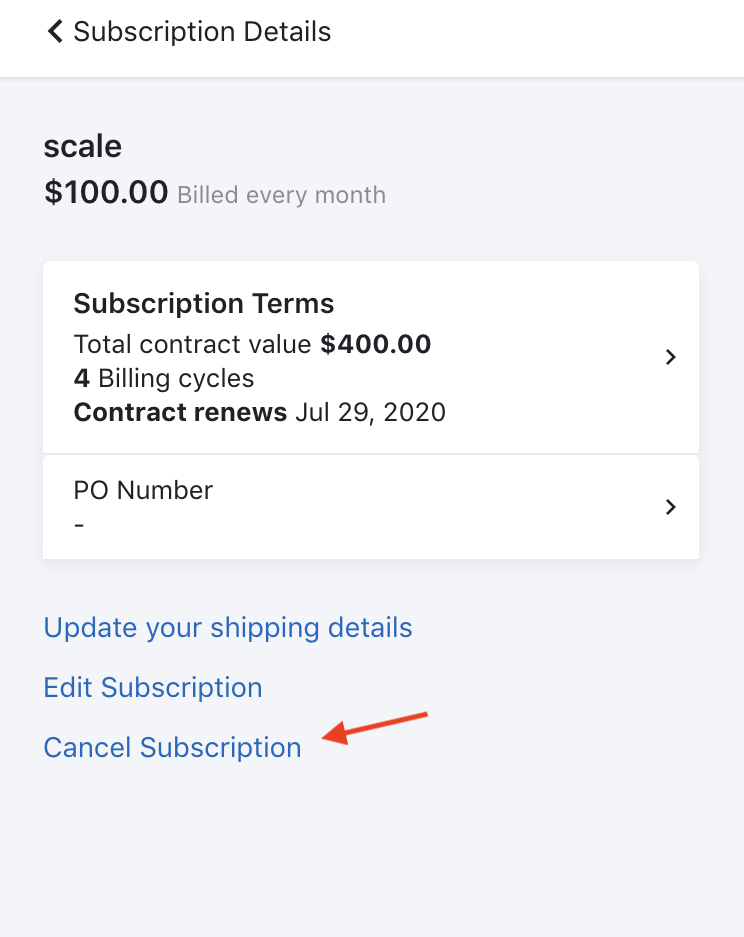Click the Cancel Subscription link
Image resolution: width=744 pixels, height=937 pixels.
(172, 748)
